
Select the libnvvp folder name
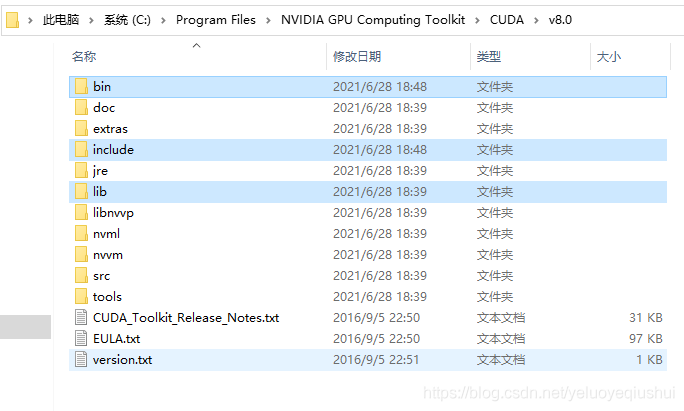coord(113,212)
